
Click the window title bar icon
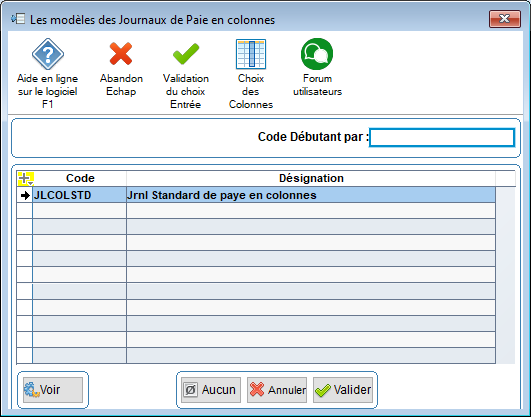point(18,19)
